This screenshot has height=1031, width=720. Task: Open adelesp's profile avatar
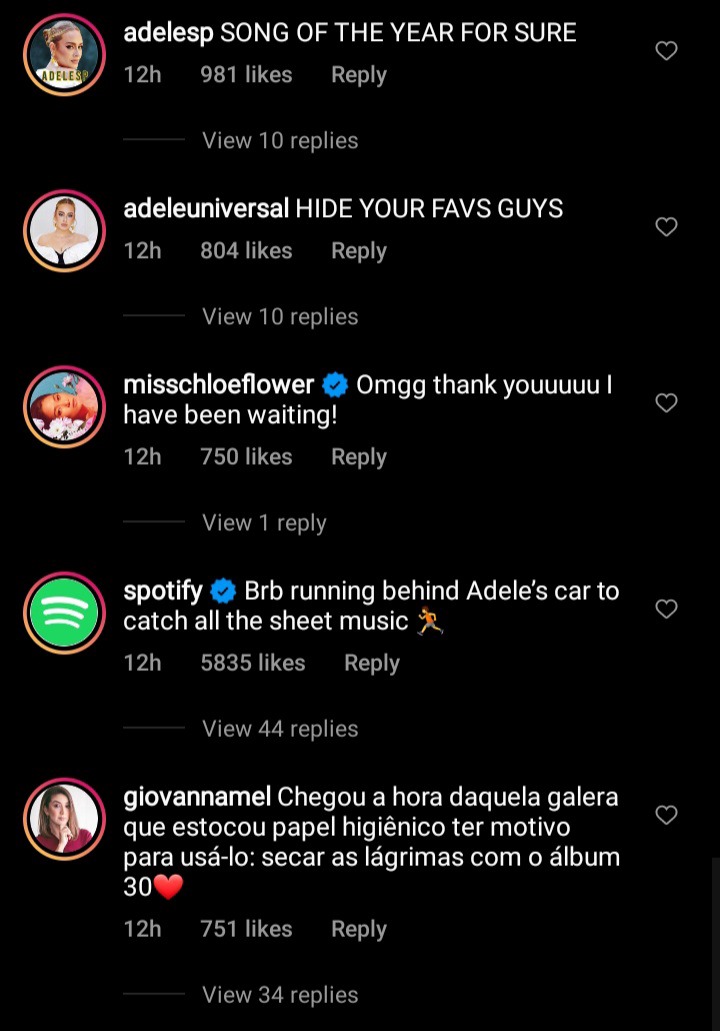click(64, 55)
